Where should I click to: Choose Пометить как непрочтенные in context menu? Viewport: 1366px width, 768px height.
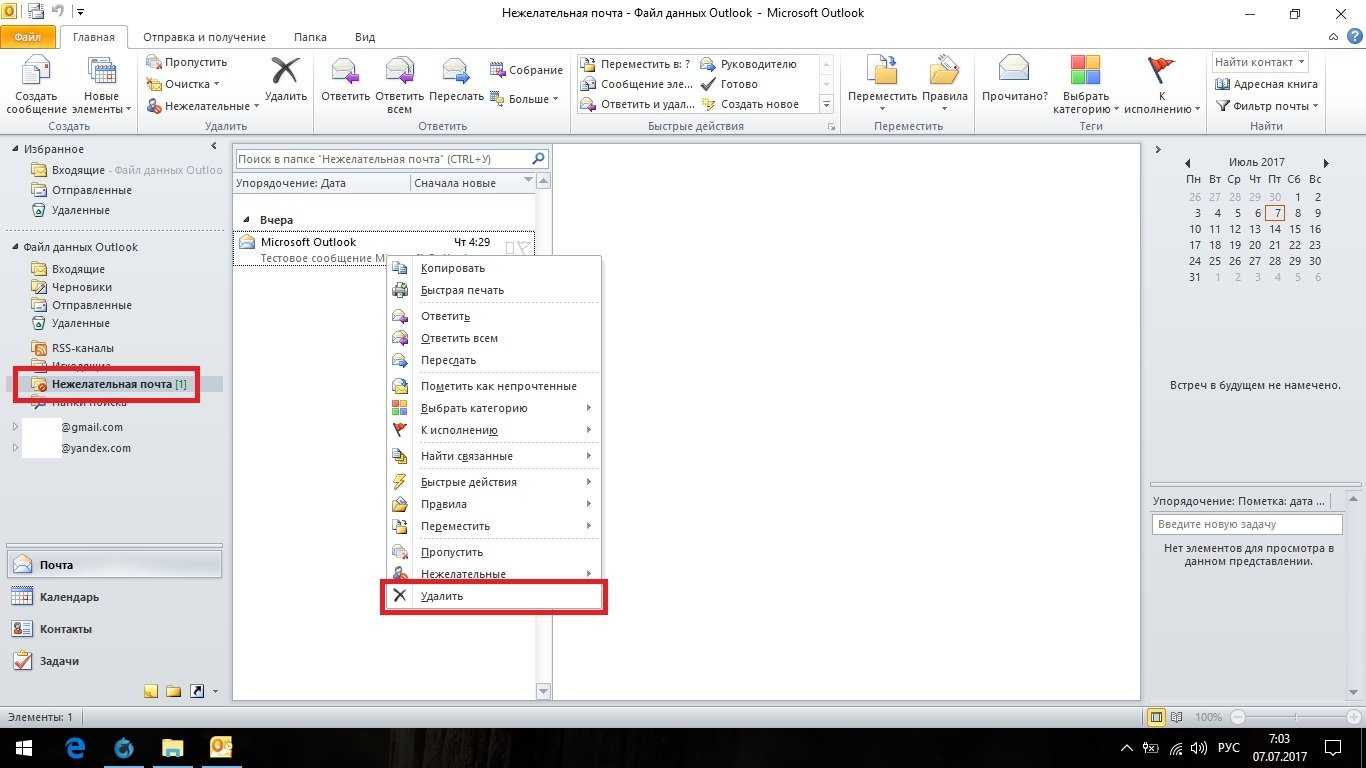(494, 386)
